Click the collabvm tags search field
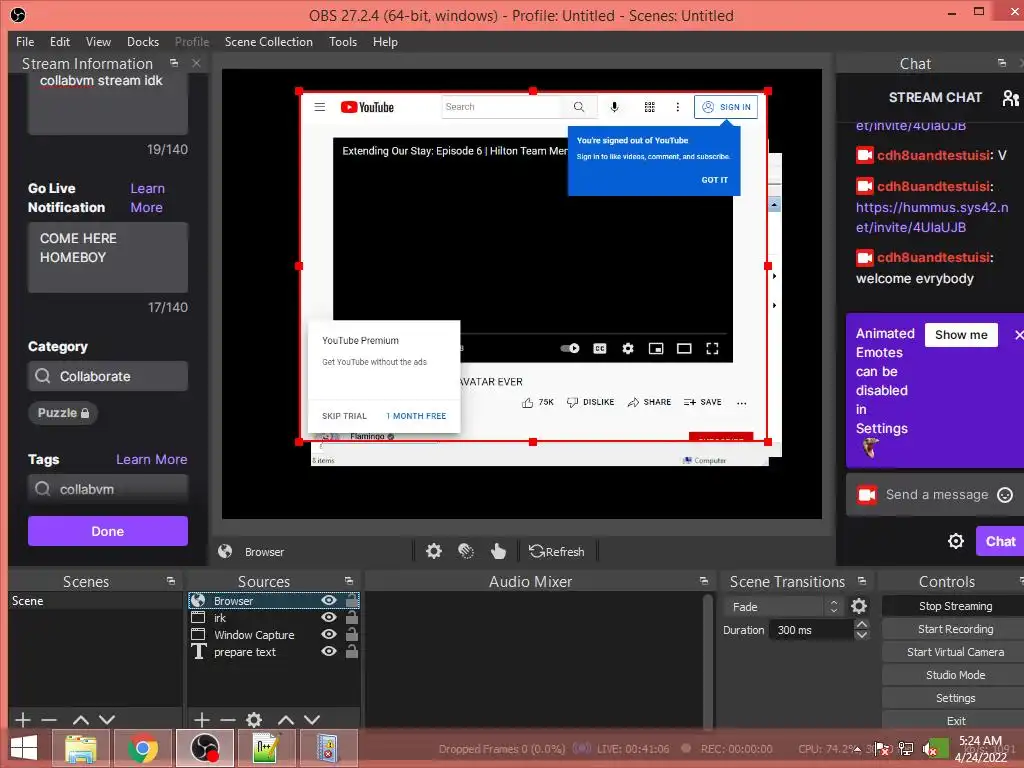 point(108,489)
